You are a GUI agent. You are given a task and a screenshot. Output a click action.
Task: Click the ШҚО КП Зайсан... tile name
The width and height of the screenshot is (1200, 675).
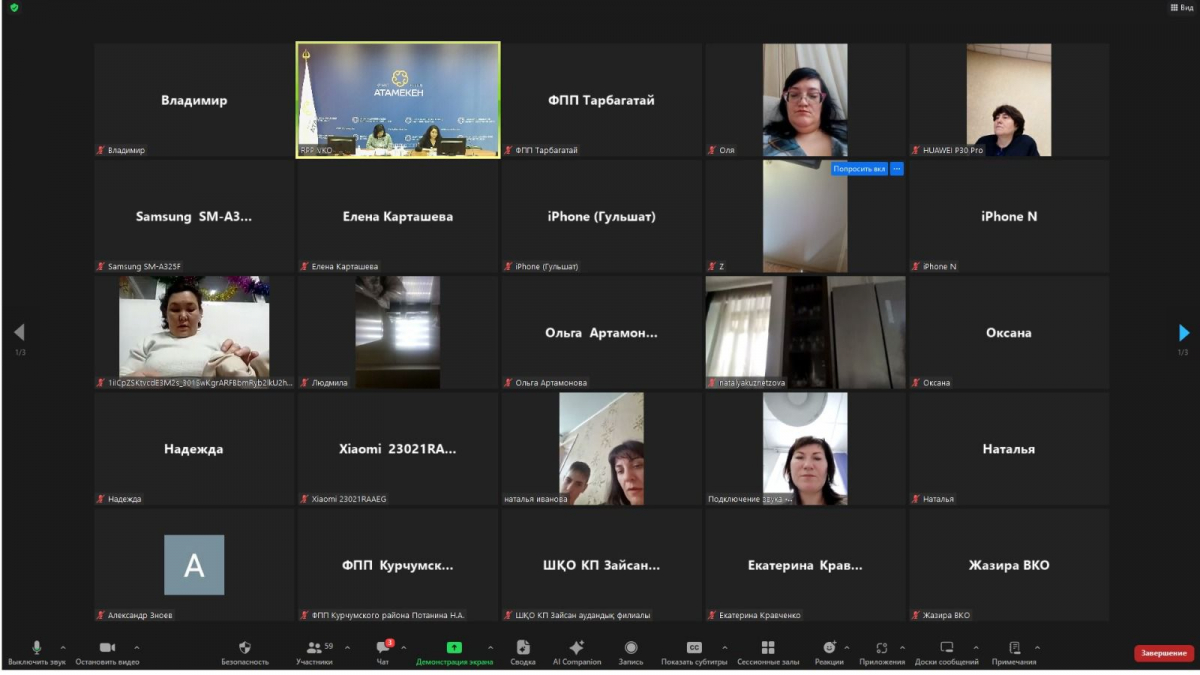pyautogui.click(x=601, y=565)
